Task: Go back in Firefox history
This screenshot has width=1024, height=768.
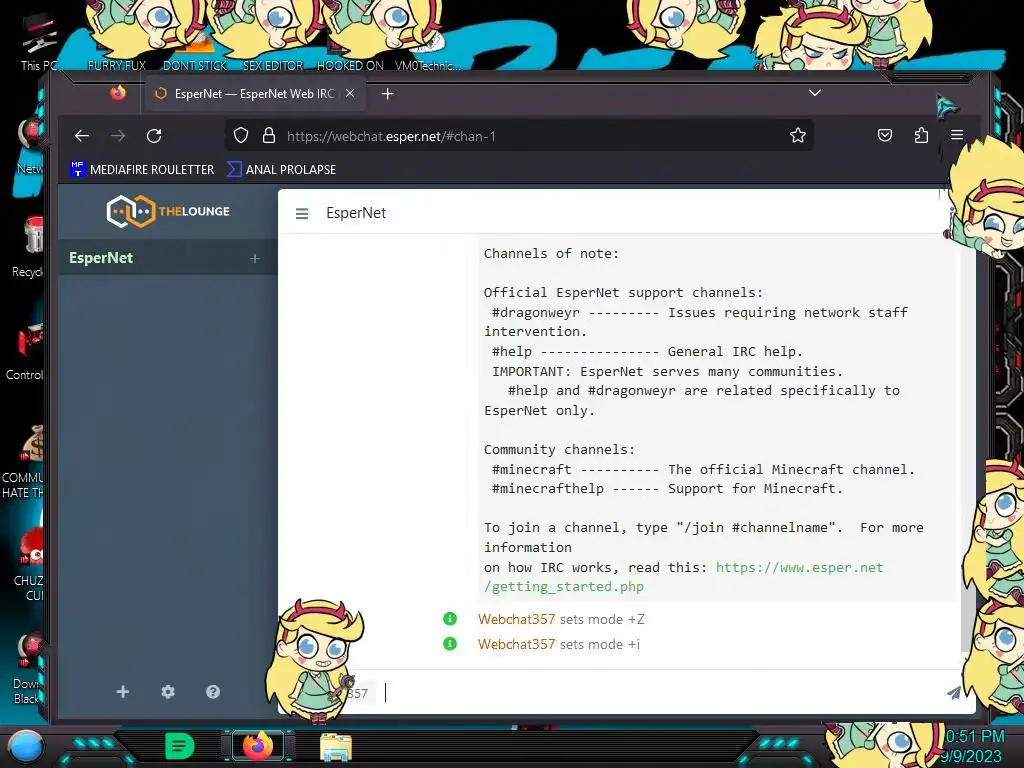Action: click(x=82, y=136)
